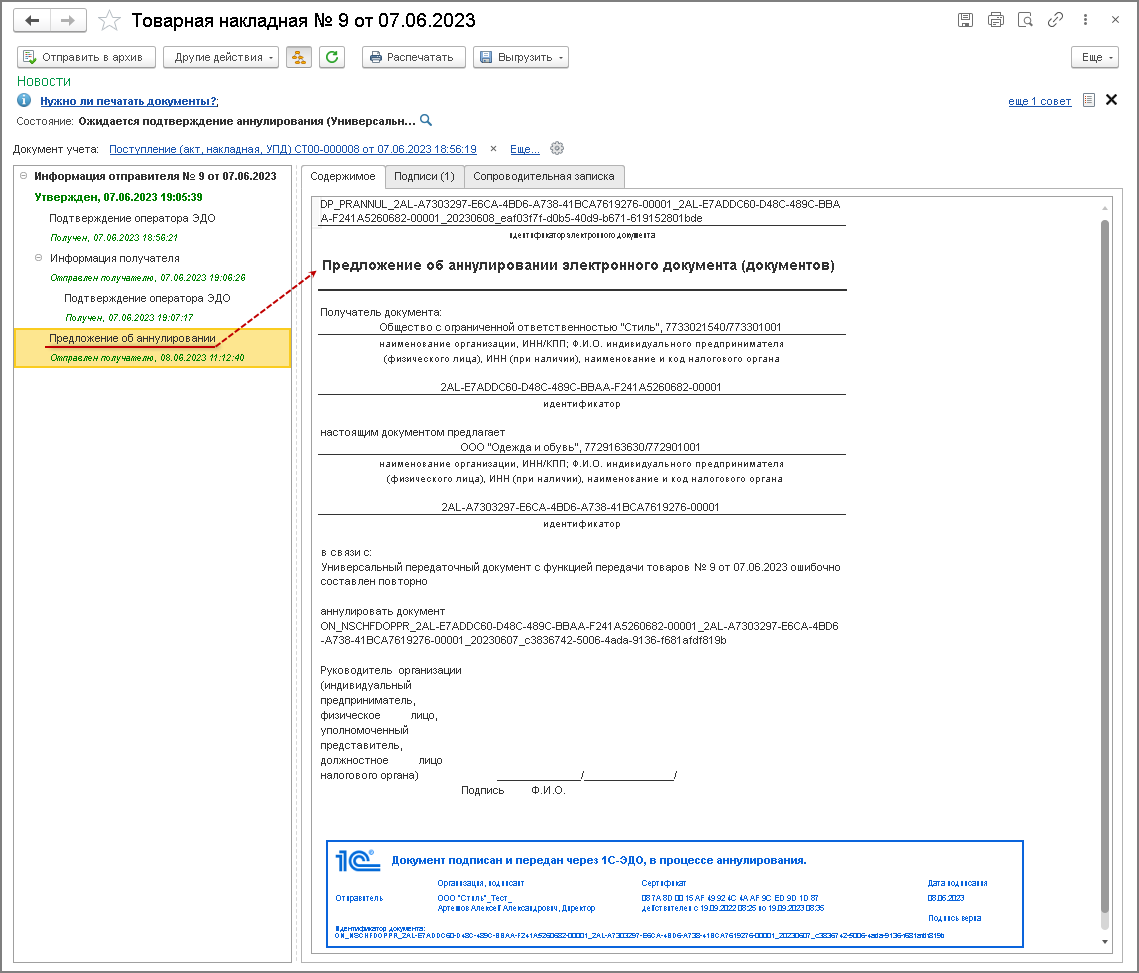Click the status text Утвержден, 07.06.2023 19:05:39
This screenshot has height=973, width=1139.
click(x=118, y=197)
